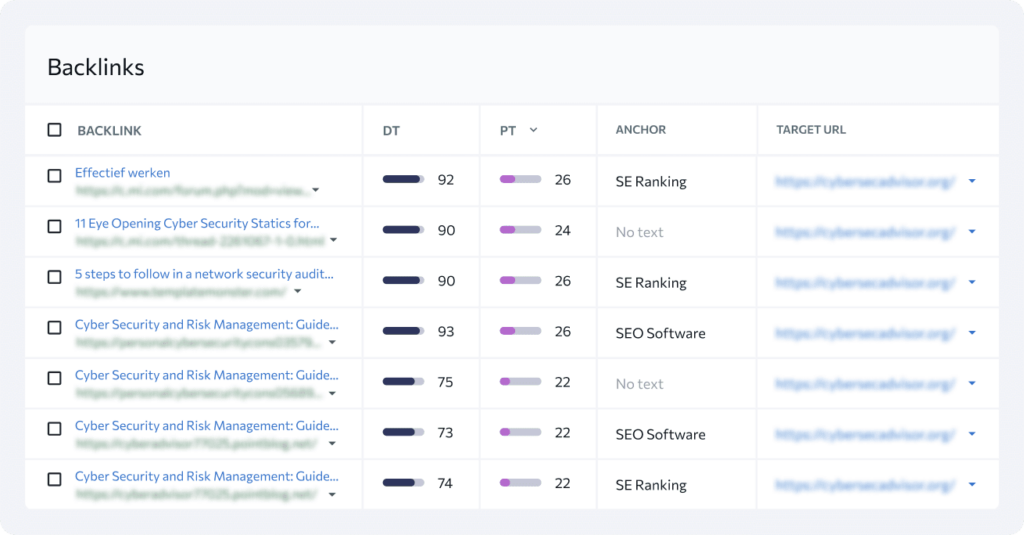This screenshot has height=535, width=1024.
Task: Select checkbox for 11 Eye Opening Cyber Security row
Action: (54, 226)
